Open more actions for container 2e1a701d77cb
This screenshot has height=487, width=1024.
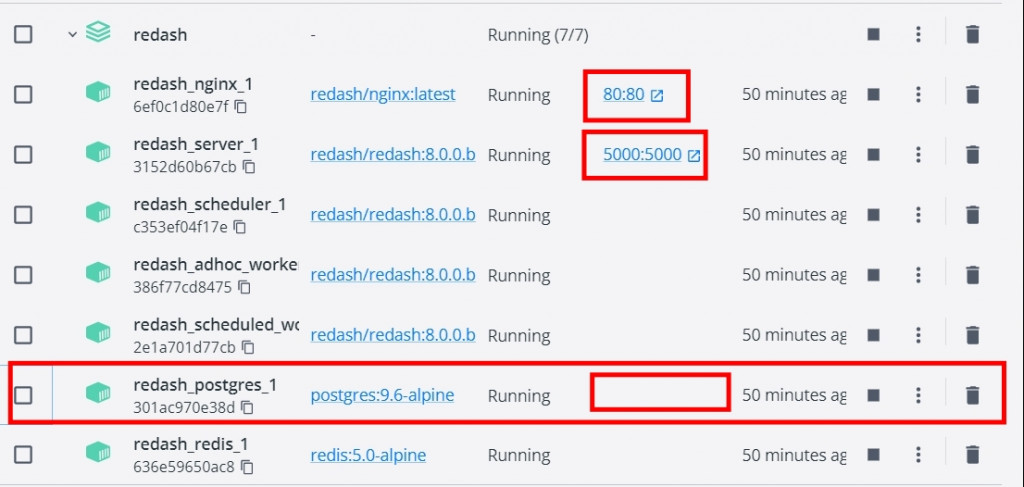pyautogui.click(x=918, y=335)
